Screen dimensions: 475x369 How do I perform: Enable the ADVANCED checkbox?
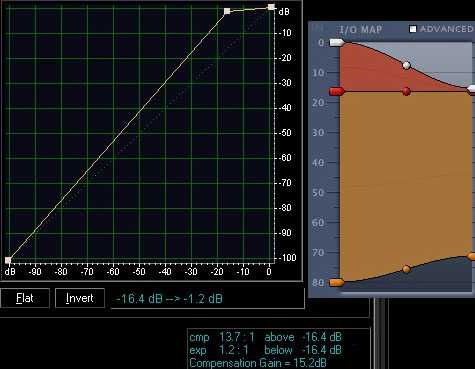point(413,29)
